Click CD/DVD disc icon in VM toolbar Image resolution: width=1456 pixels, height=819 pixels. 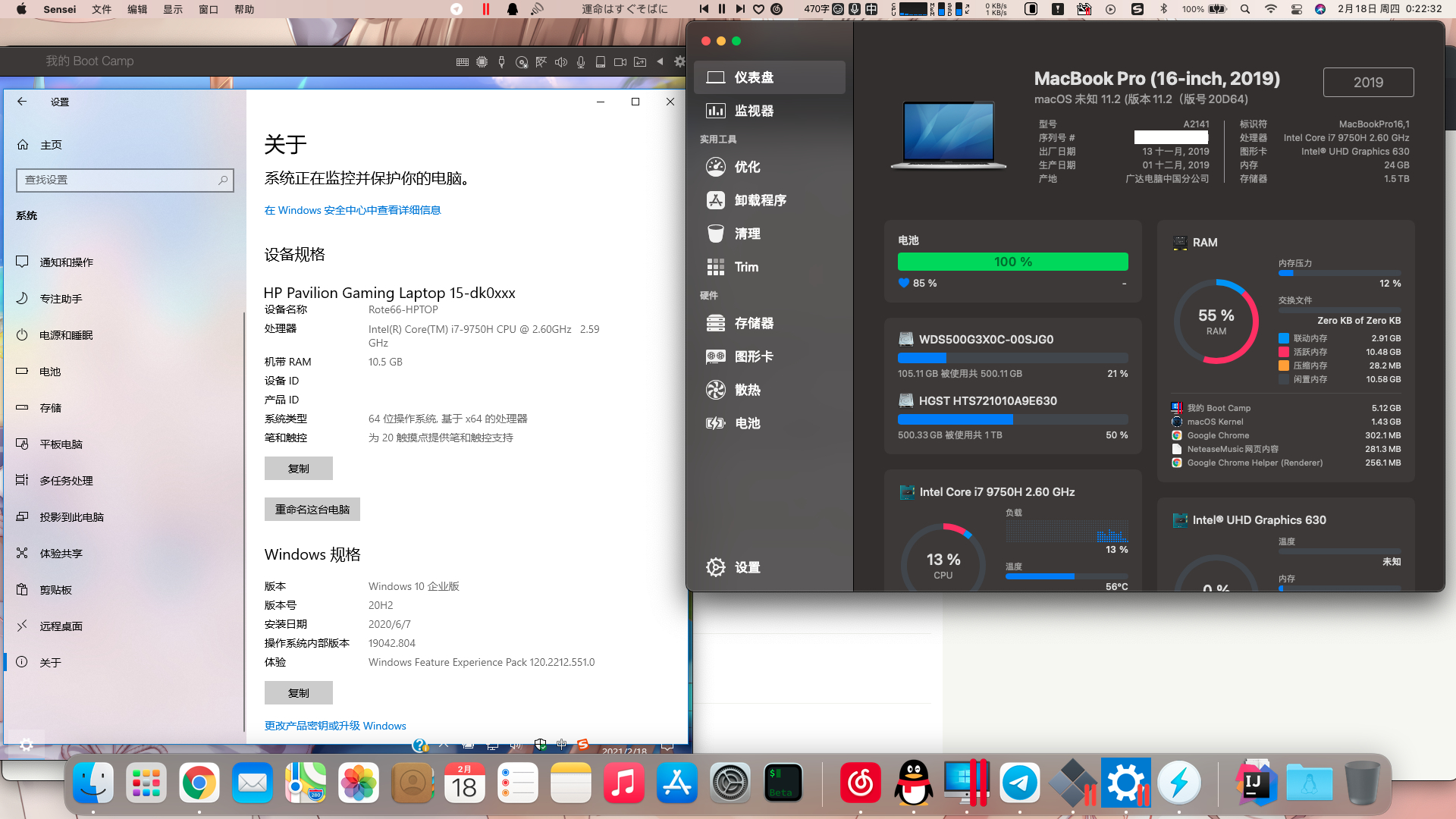[x=522, y=62]
